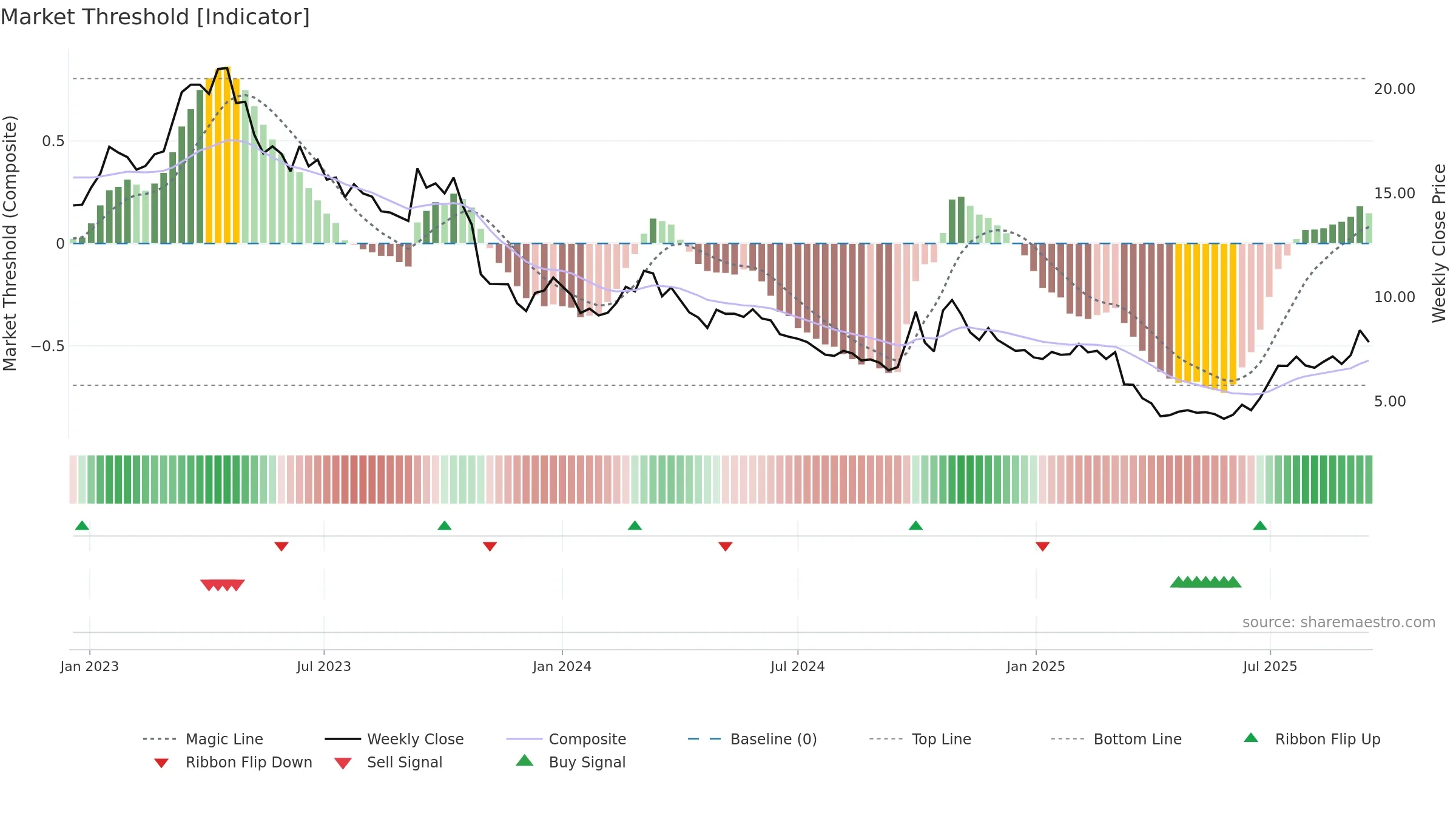Toggle the Top Line legend entry
The width and height of the screenshot is (1456, 819).
[x=920, y=739]
